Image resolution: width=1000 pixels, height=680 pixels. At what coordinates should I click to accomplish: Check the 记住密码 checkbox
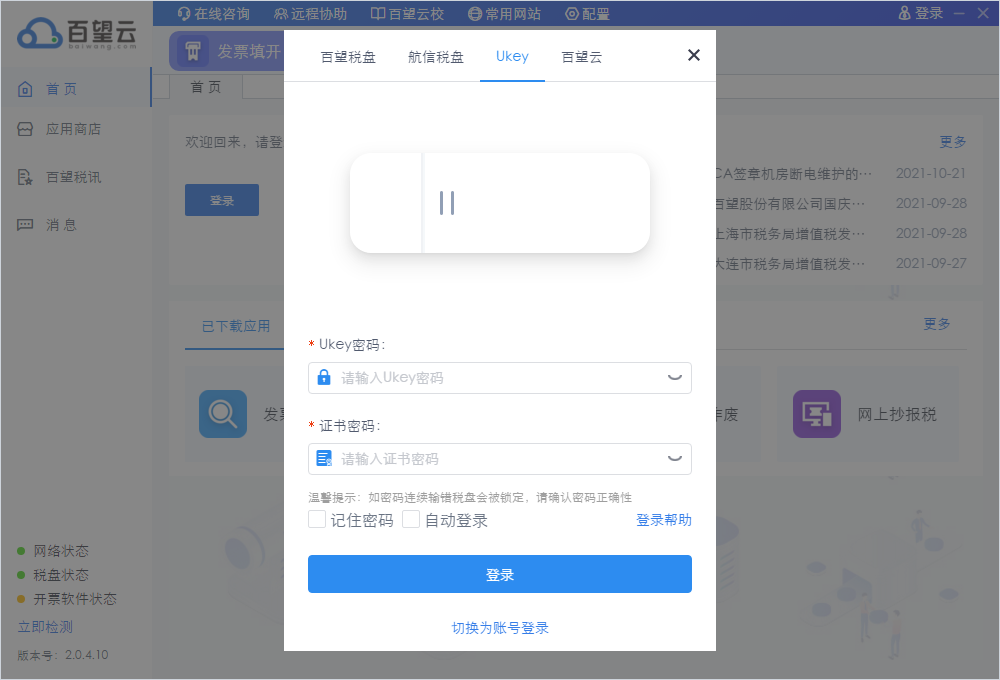pos(317,519)
